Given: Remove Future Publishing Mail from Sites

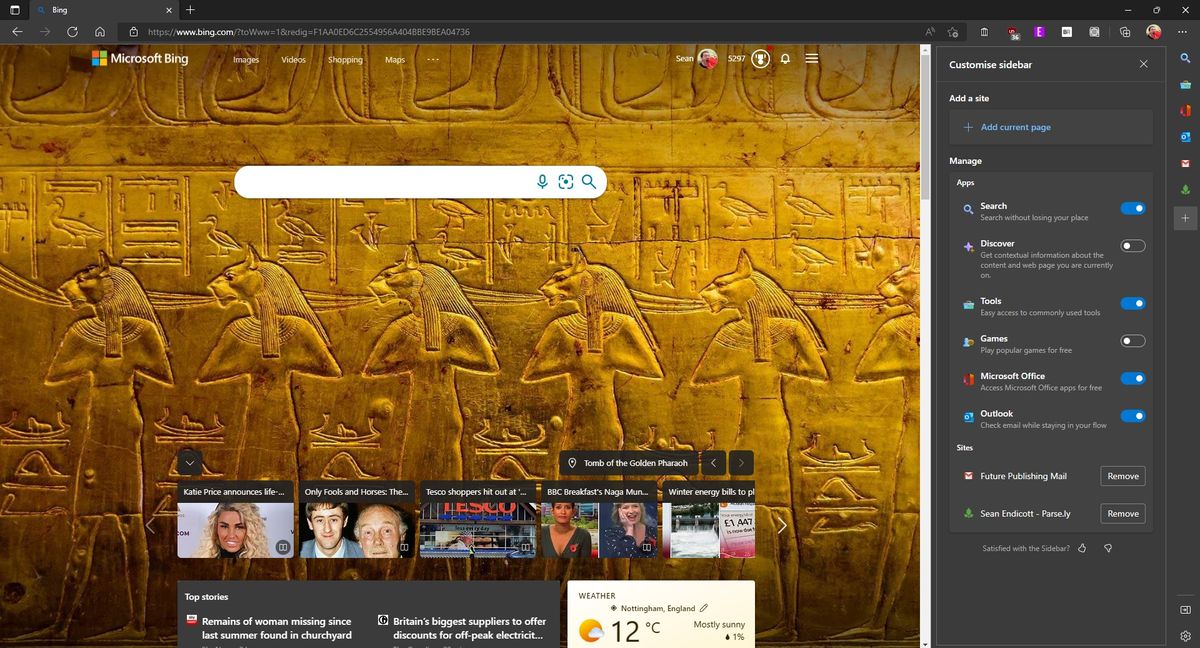Looking at the screenshot, I should pos(1122,476).
